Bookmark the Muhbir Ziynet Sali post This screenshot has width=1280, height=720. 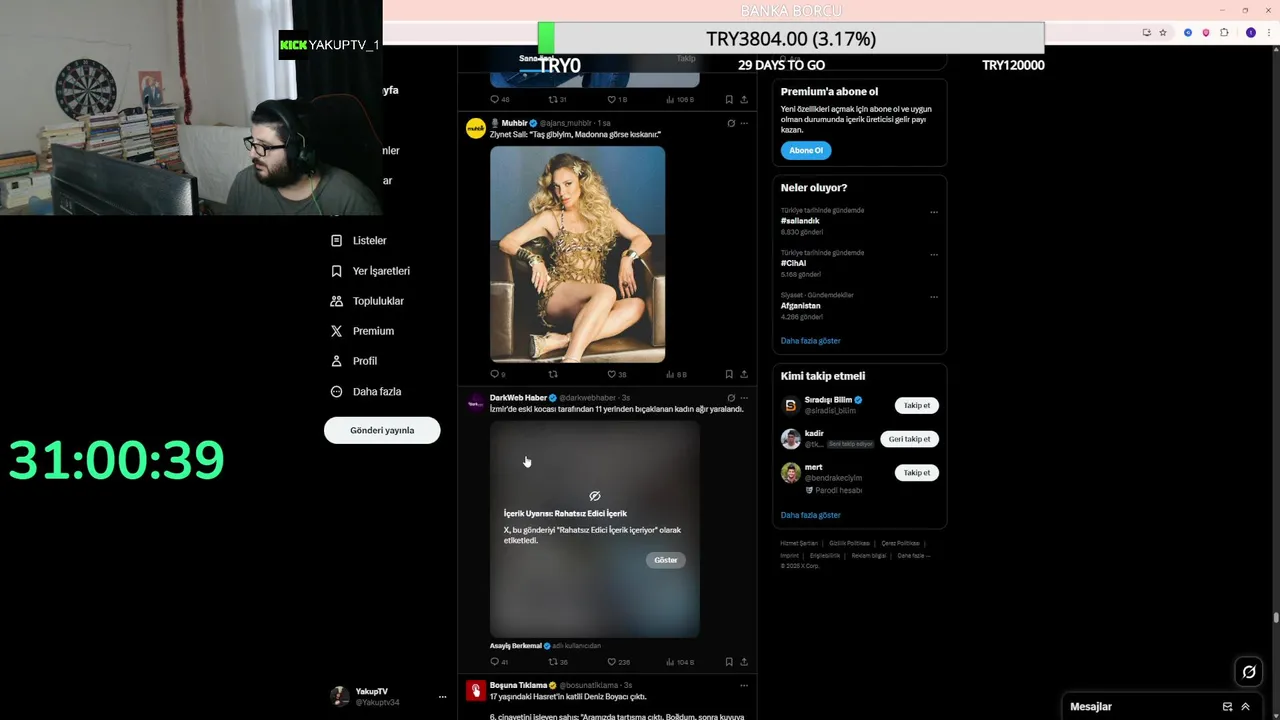coord(729,374)
